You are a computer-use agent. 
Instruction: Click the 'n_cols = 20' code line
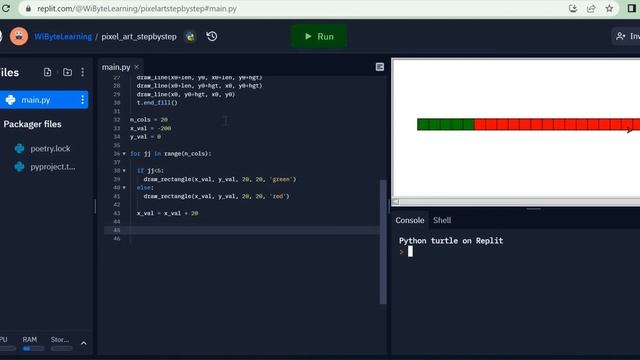[x=149, y=120]
